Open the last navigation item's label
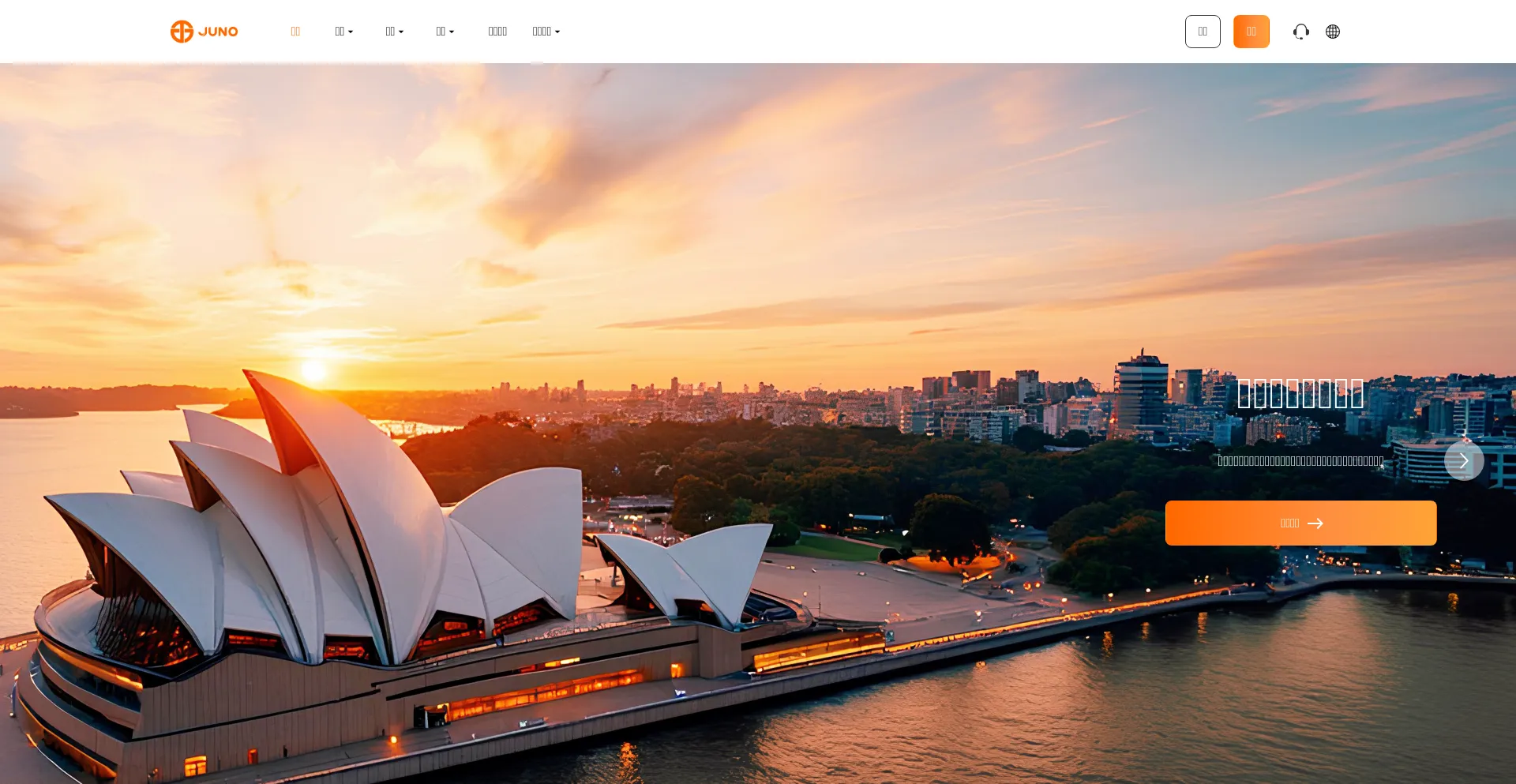1516x784 pixels. [542, 32]
